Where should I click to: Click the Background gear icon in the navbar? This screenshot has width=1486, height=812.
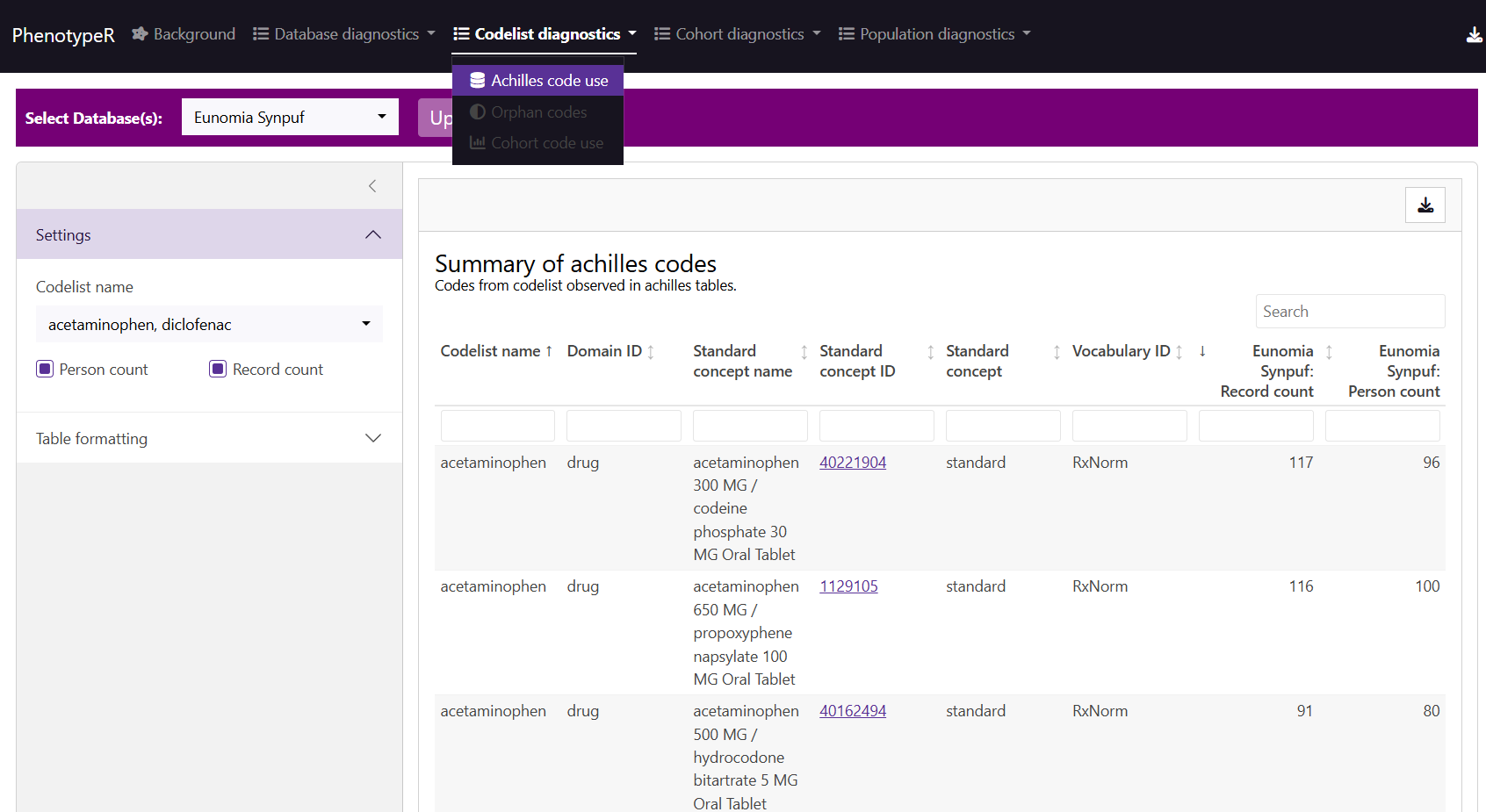(x=140, y=34)
